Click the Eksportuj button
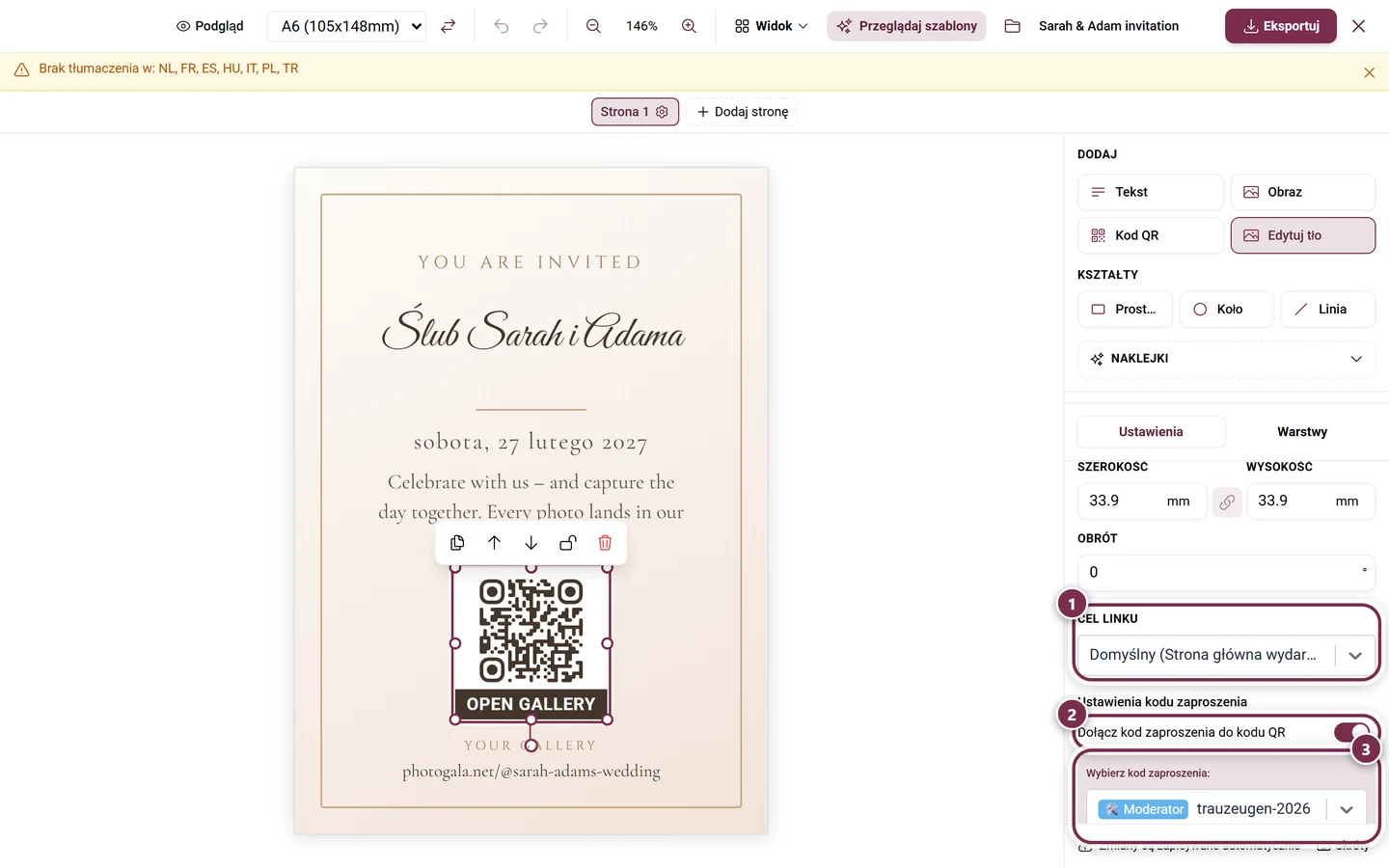Viewport: 1389px width, 868px height. 1281,26
